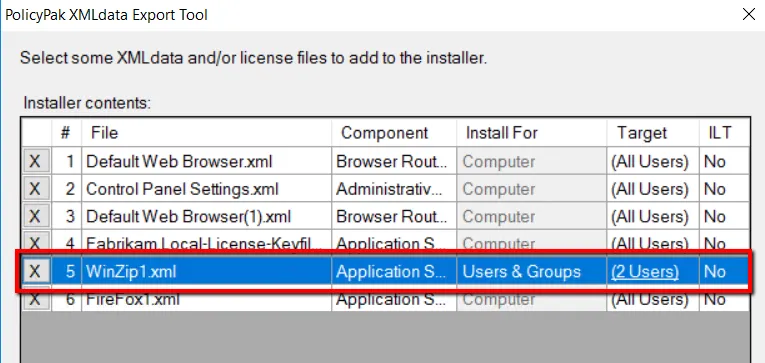Remove Default Web Browser.xml with its X button
The image size is (765, 363).
[37, 161]
